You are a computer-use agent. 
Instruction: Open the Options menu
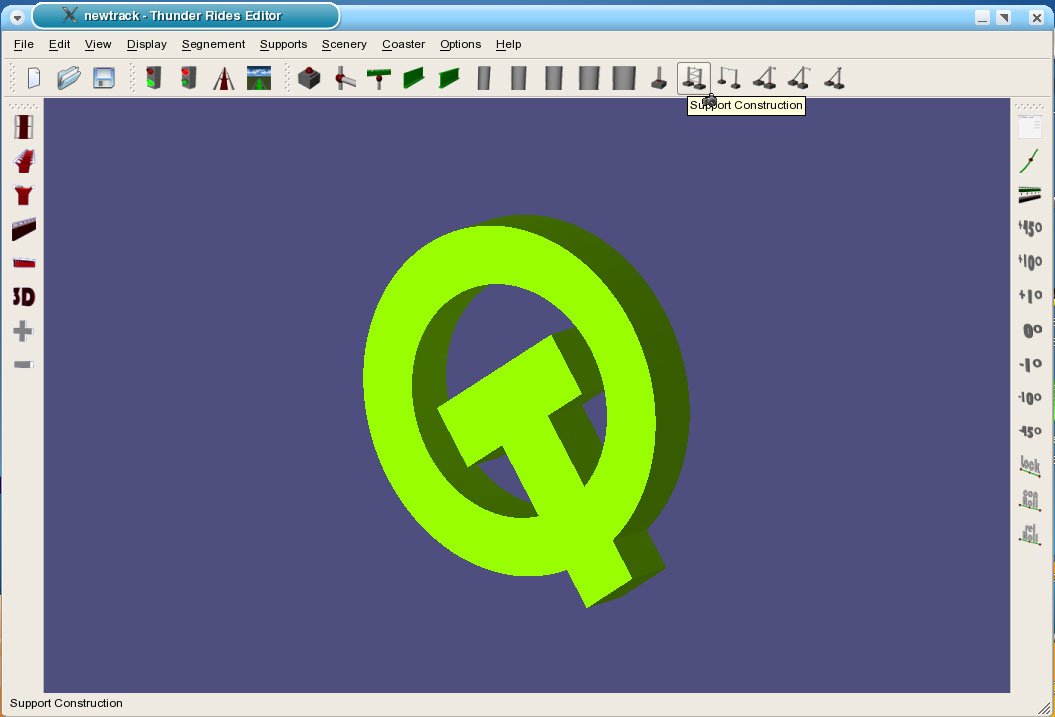[460, 44]
